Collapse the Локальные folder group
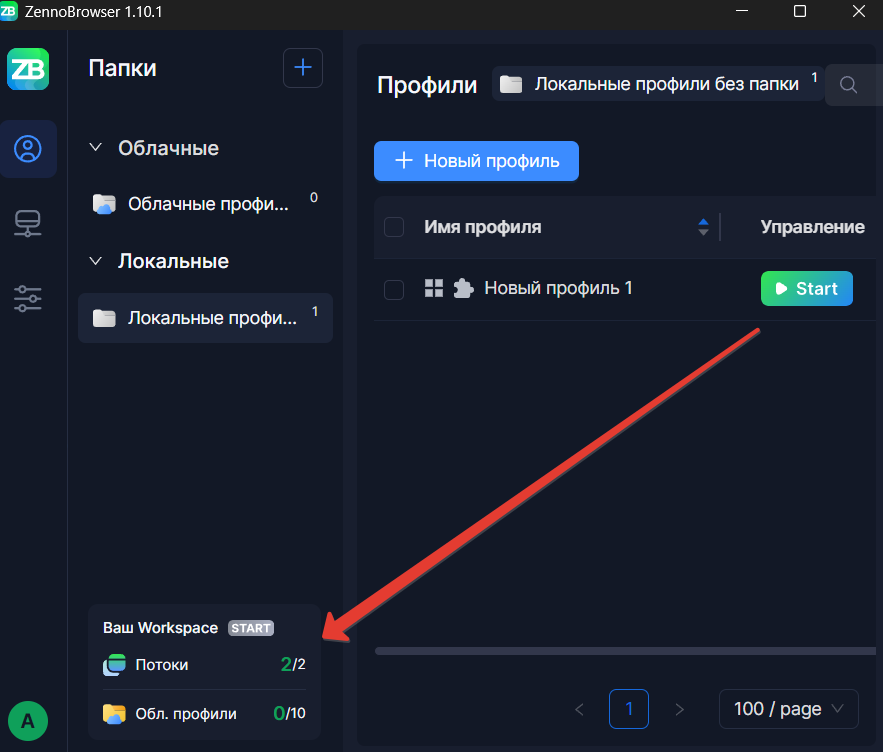The height and width of the screenshot is (752, 883). pyautogui.click(x=96, y=261)
